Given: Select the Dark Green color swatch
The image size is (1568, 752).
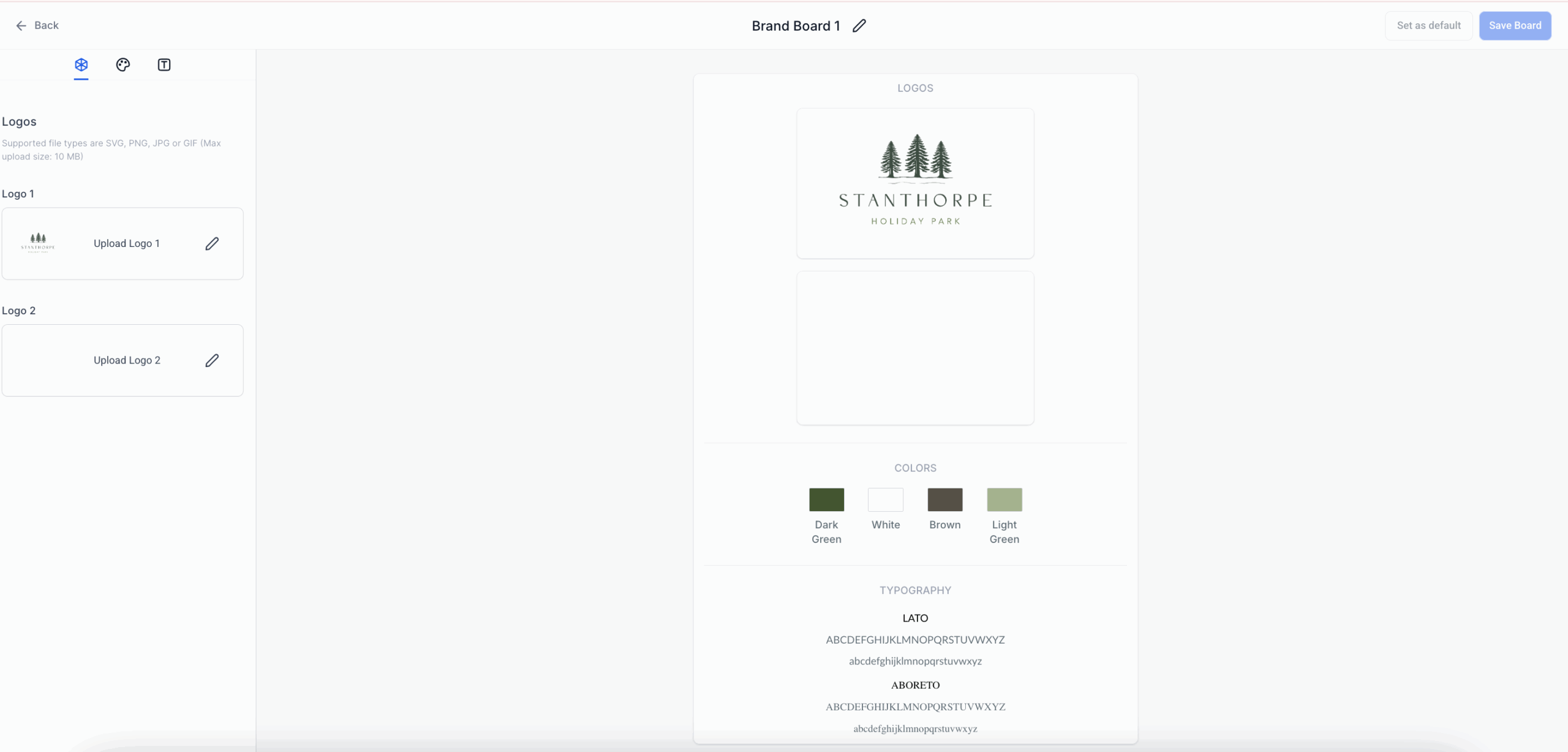Looking at the screenshot, I should (826, 499).
